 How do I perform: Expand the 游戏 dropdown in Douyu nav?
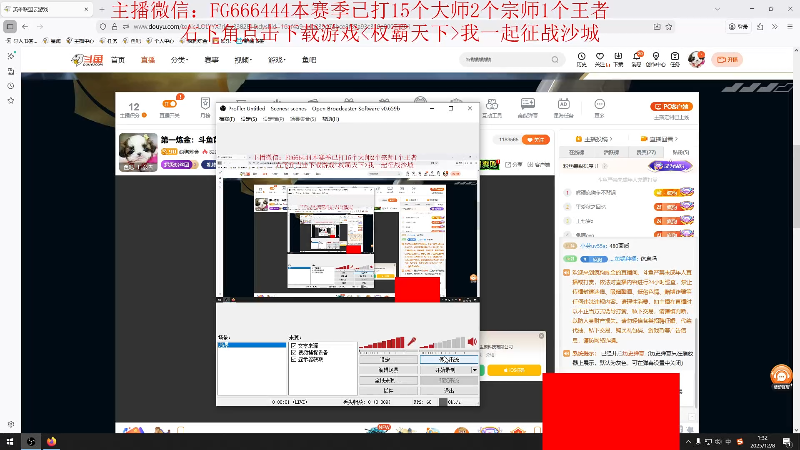(x=277, y=60)
